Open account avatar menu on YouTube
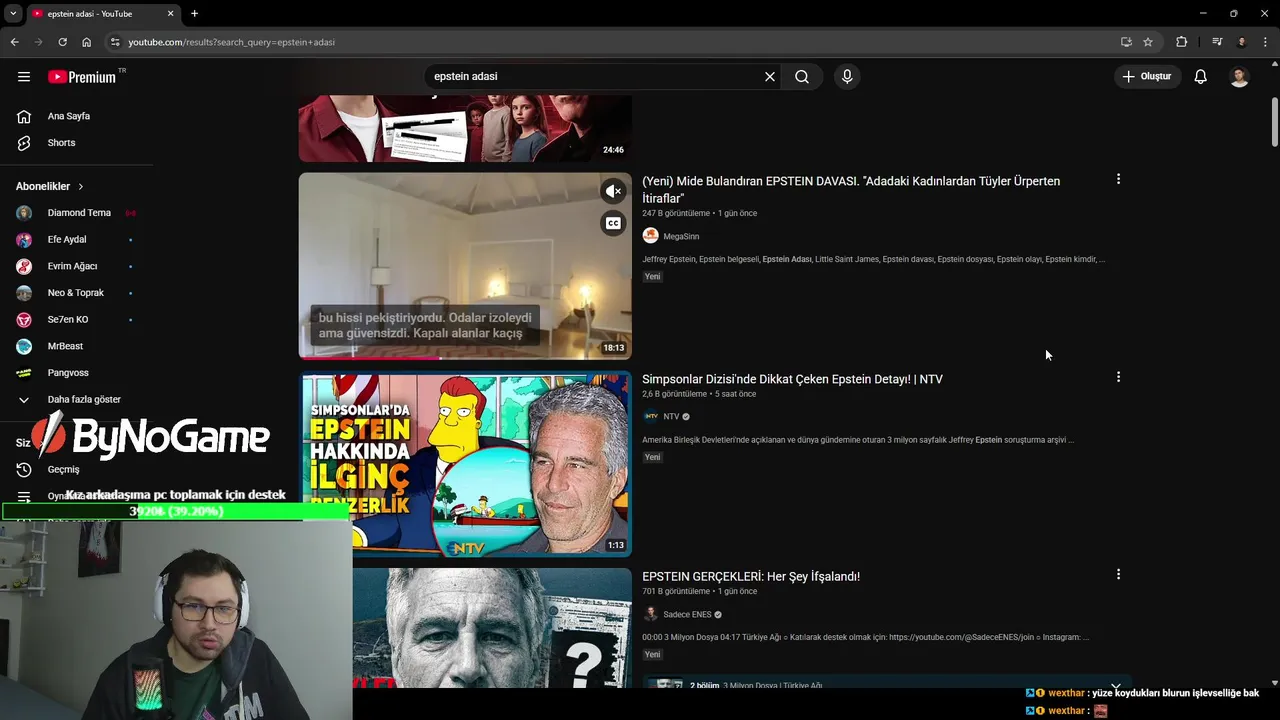This screenshot has width=1280, height=720. point(1239,77)
